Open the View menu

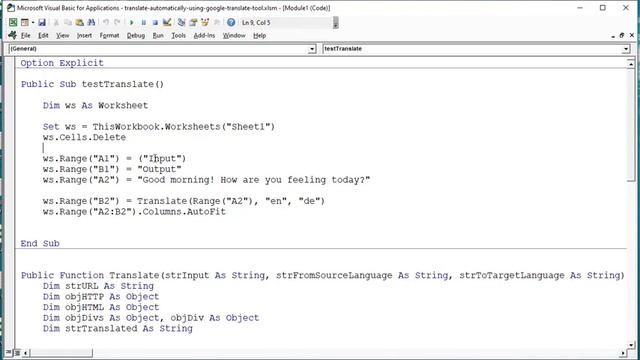coord(62,36)
